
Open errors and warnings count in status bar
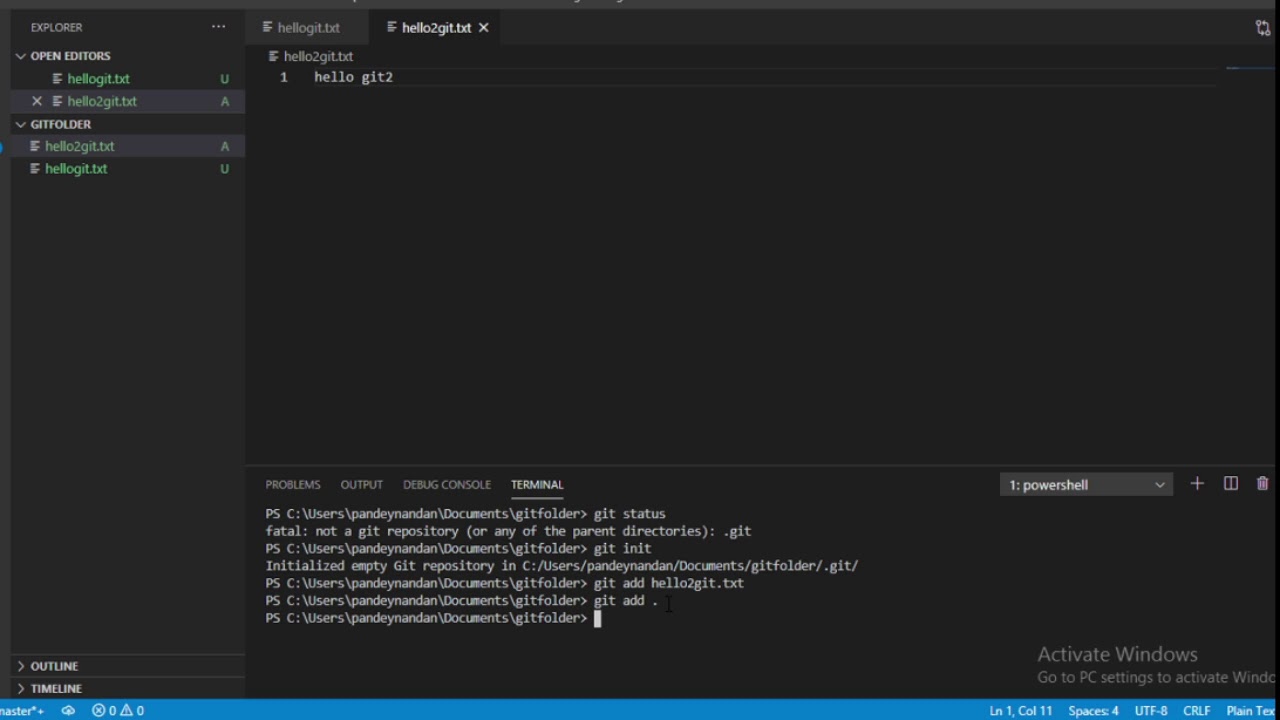coord(118,711)
